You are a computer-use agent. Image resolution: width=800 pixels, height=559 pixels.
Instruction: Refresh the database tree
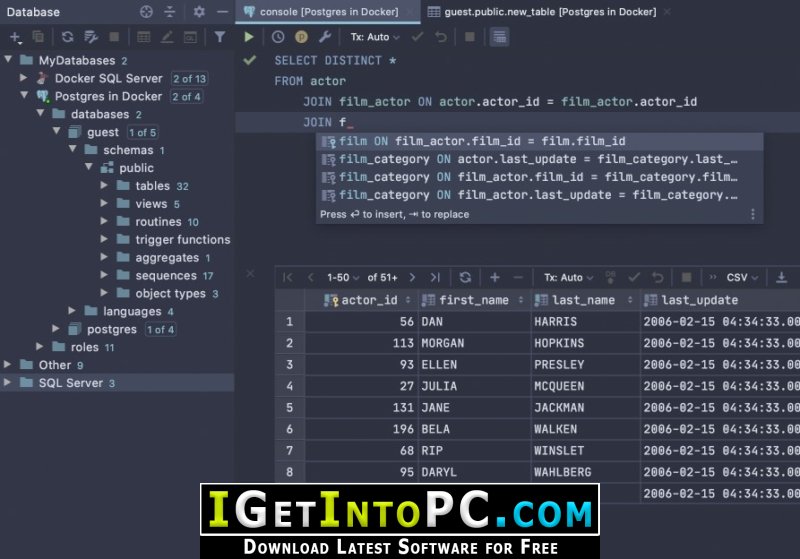(x=67, y=37)
